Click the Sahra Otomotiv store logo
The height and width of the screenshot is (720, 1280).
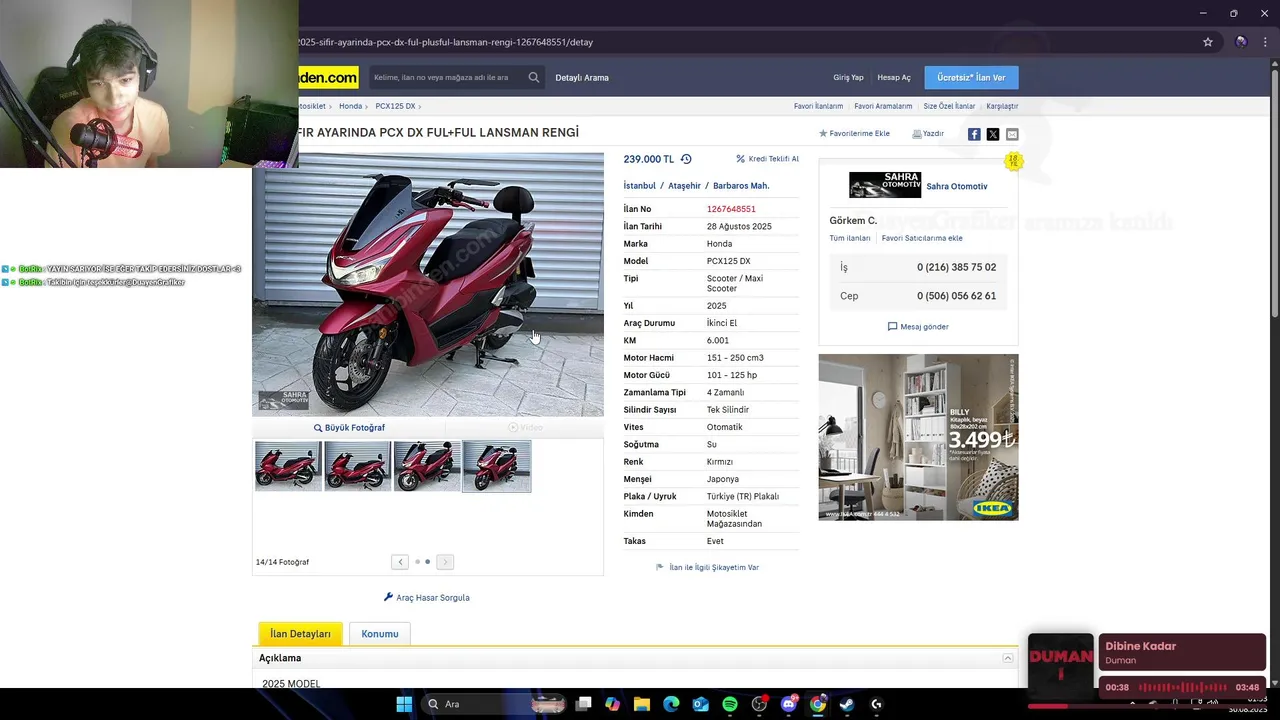pyautogui.click(x=885, y=185)
